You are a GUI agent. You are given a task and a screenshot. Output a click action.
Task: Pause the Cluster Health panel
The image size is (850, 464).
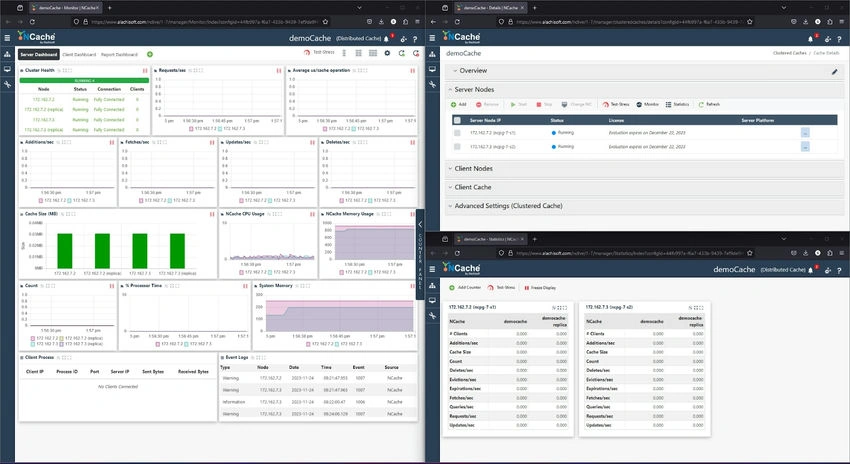(x=145, y=70)
